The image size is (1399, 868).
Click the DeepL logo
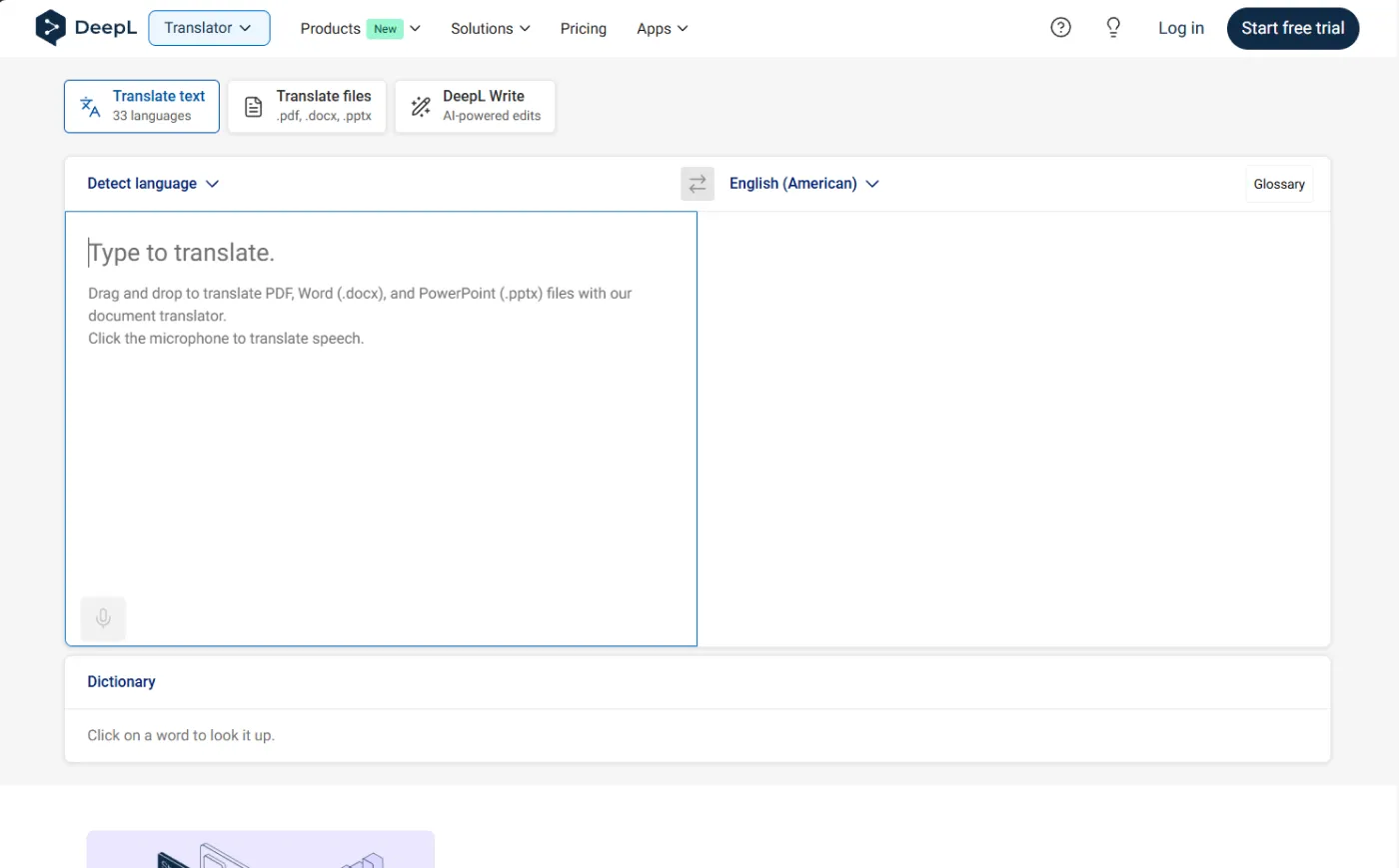pyautogui.click(x=86, y=27)
